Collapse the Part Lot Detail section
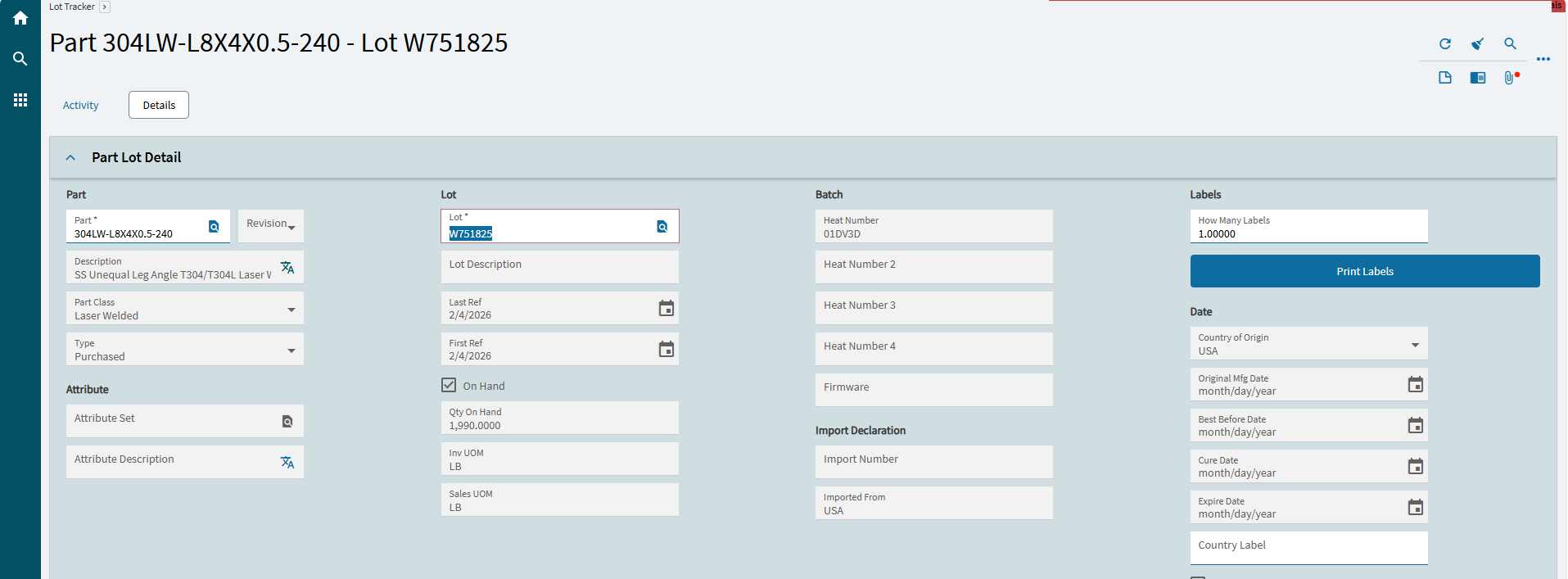This screenshot has height=579, width=1568. pyautogui.click(x=71, y=158)
